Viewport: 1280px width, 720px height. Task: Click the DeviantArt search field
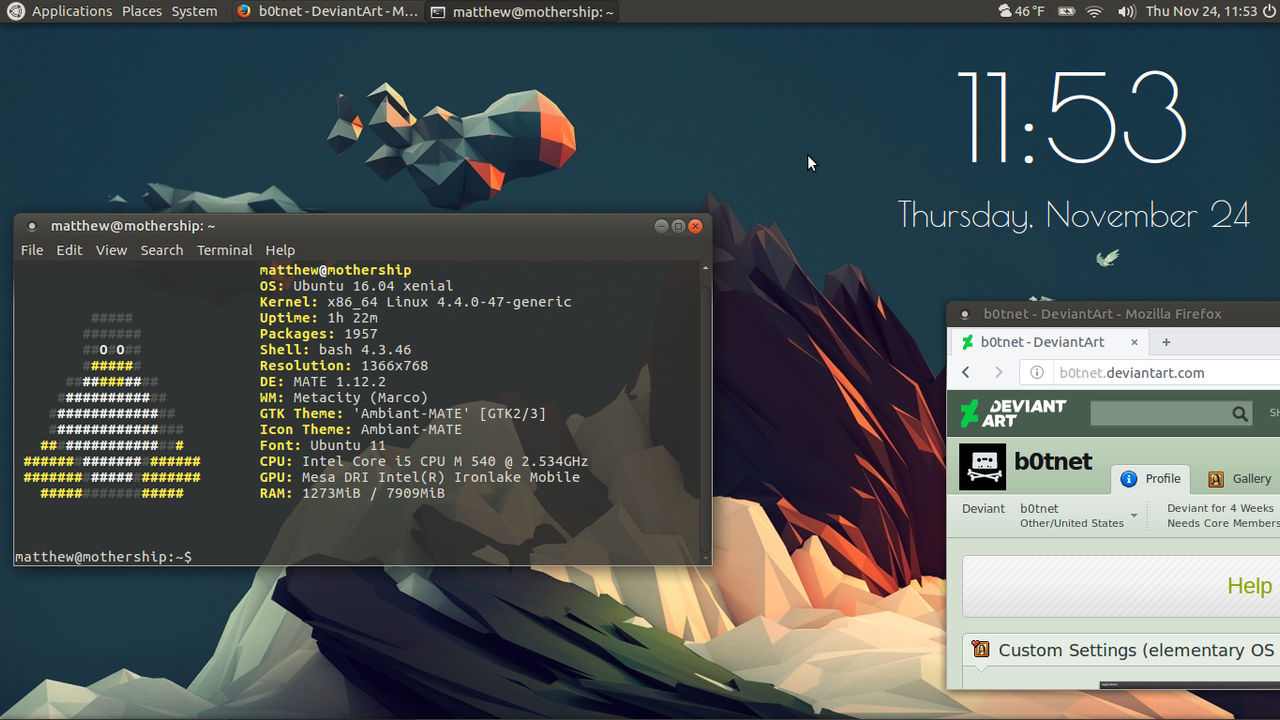[x=1160, y=413]
